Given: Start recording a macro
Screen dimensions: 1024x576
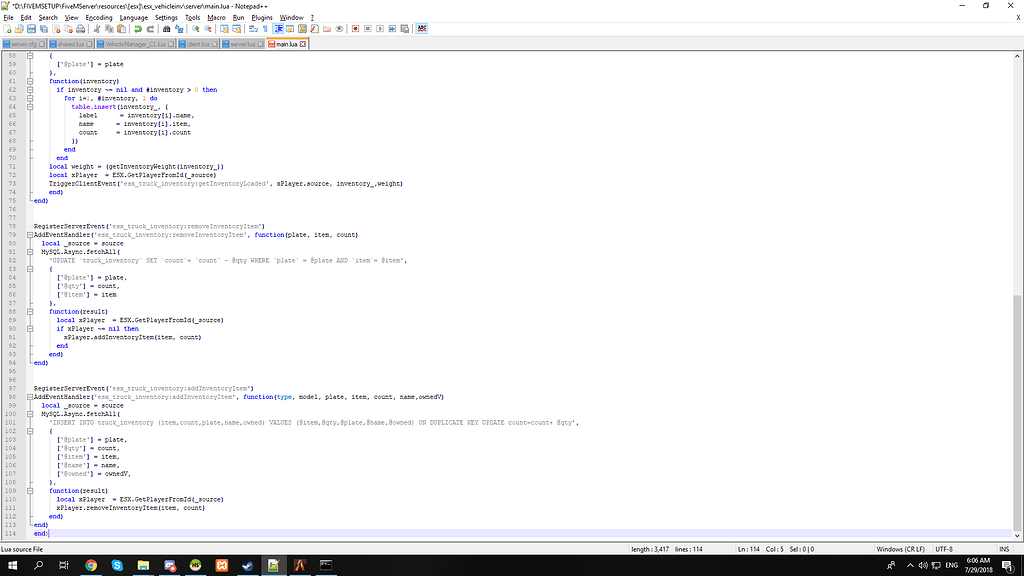Looking at the screenshot, I should [355, 27].
